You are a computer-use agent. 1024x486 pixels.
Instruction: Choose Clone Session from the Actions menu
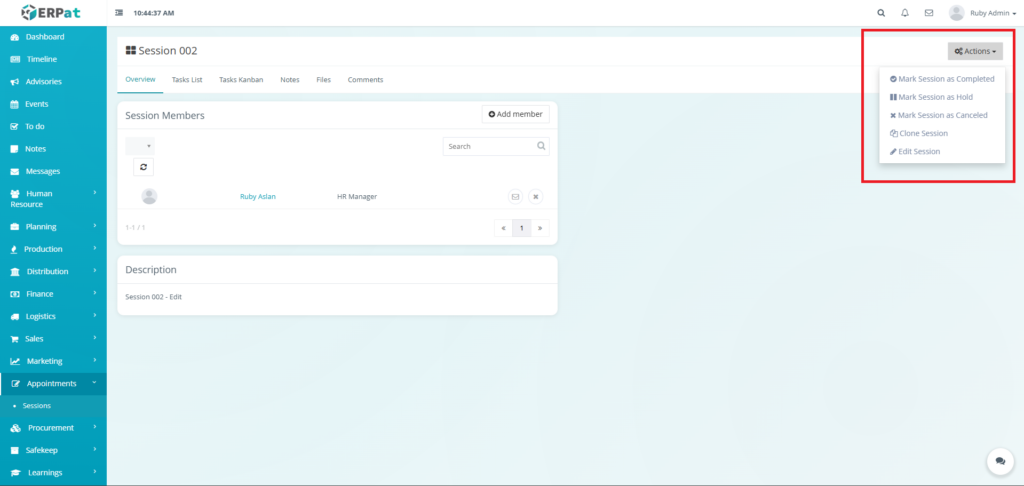pyautogui.click(x=920, y=133)
